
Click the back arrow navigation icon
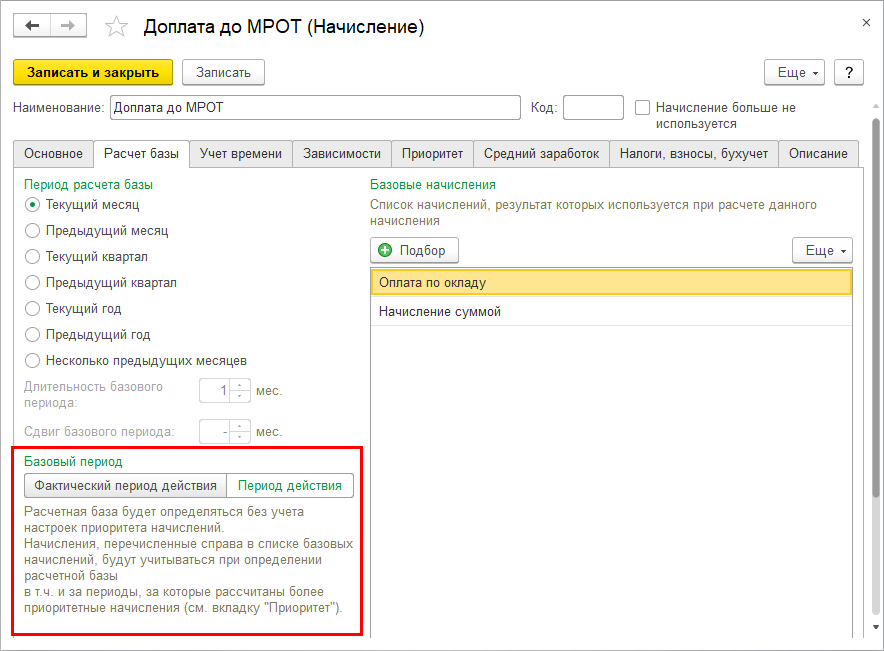coord(31,27)
